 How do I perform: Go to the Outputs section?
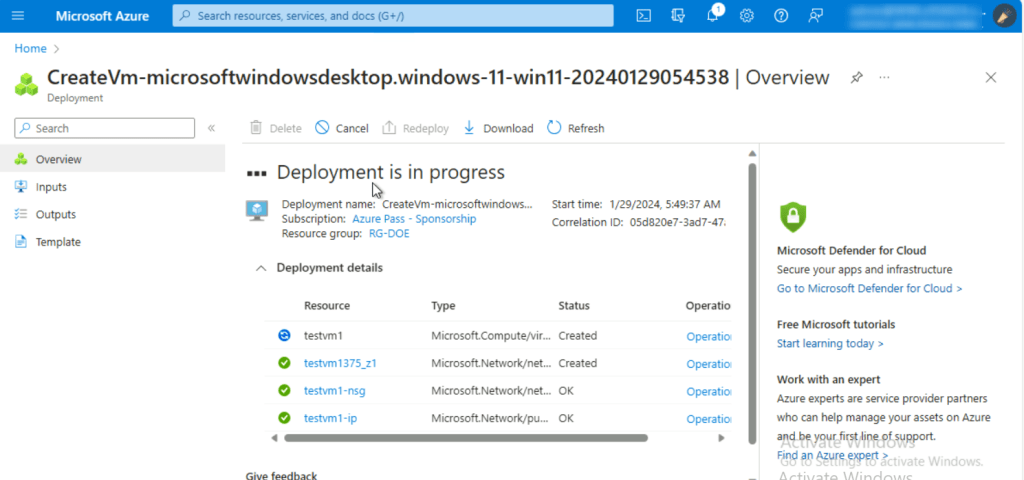point(55,214)
